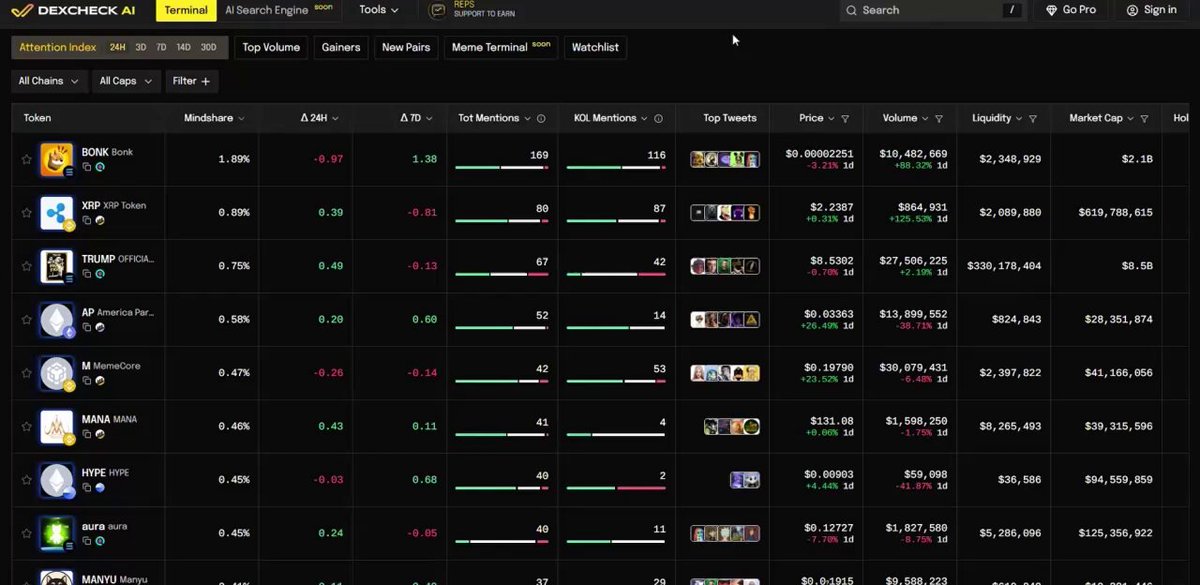Copy the HYPE token address icon
This screenshot has height=585, width=1200.
(x=87, y=487)
